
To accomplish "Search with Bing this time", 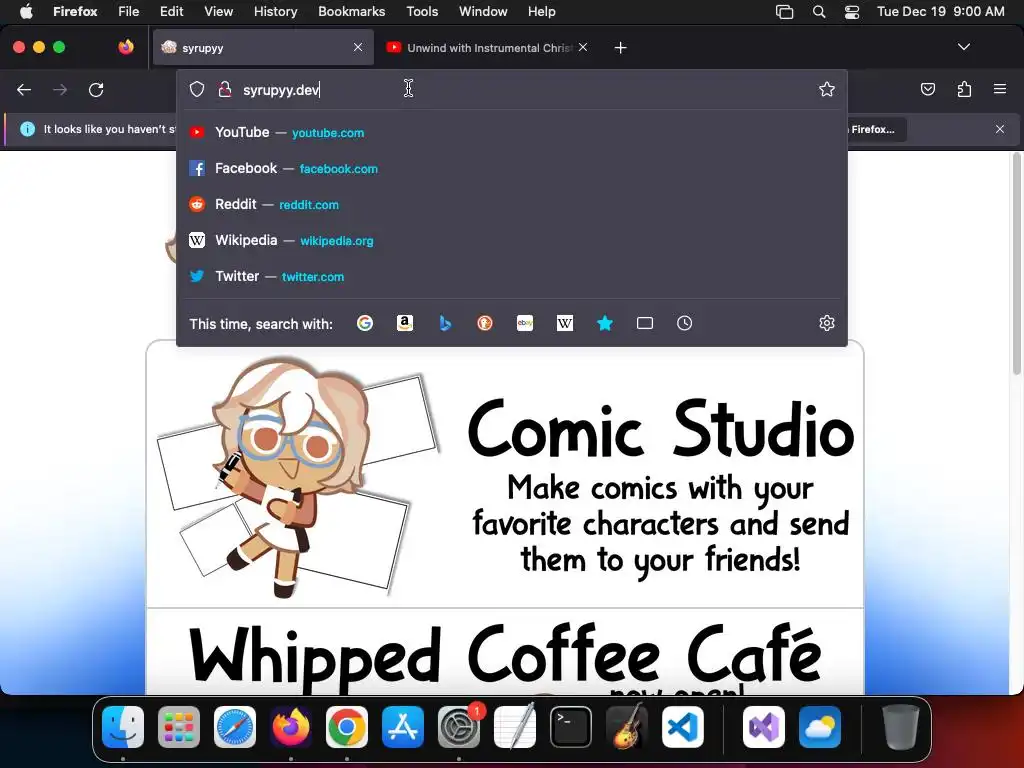I will point(445,323).
